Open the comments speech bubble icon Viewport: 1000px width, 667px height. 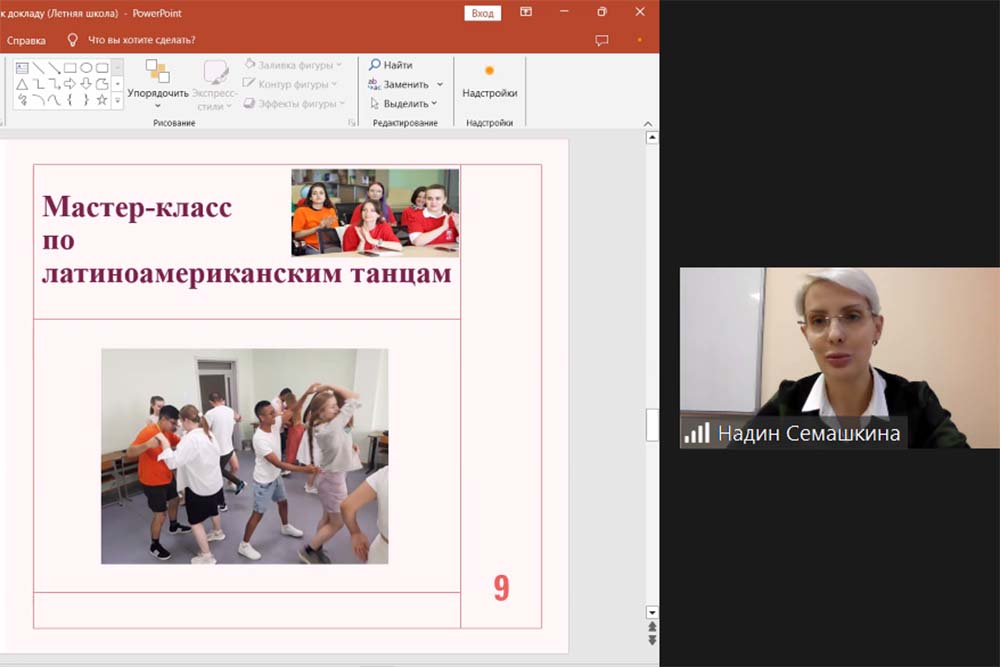tap(602, 41)
